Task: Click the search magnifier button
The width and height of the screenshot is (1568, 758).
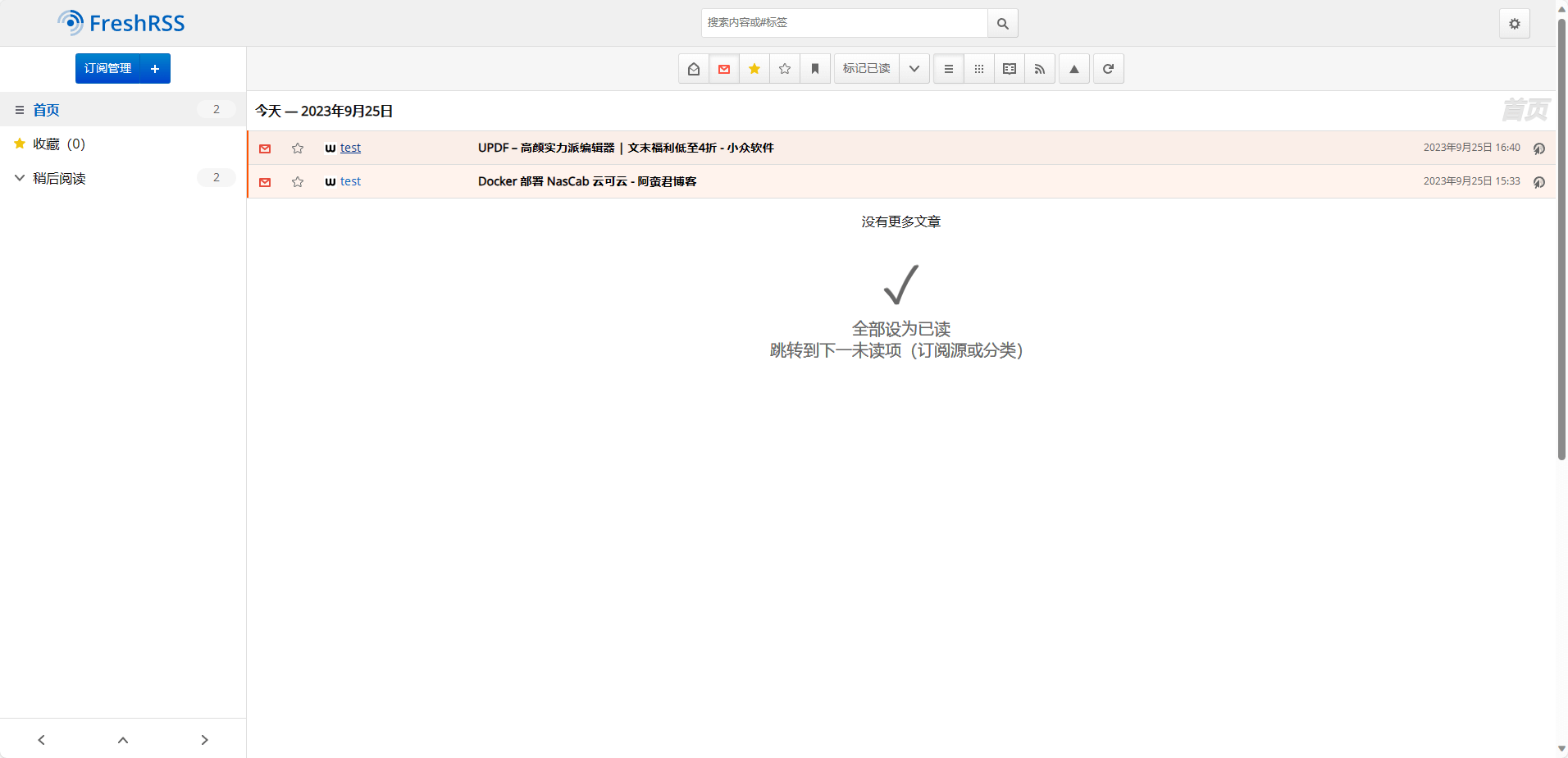Action: [x=1002, y=24]
